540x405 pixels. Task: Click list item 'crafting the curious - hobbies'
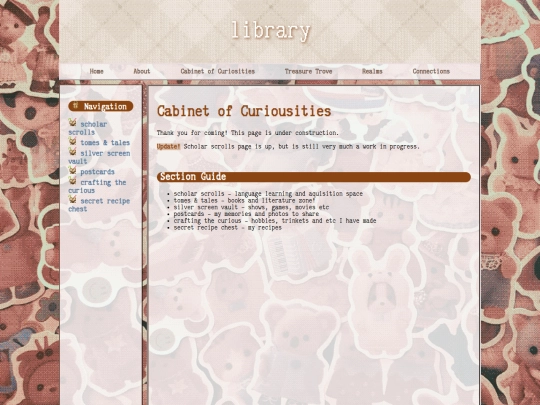275,221
